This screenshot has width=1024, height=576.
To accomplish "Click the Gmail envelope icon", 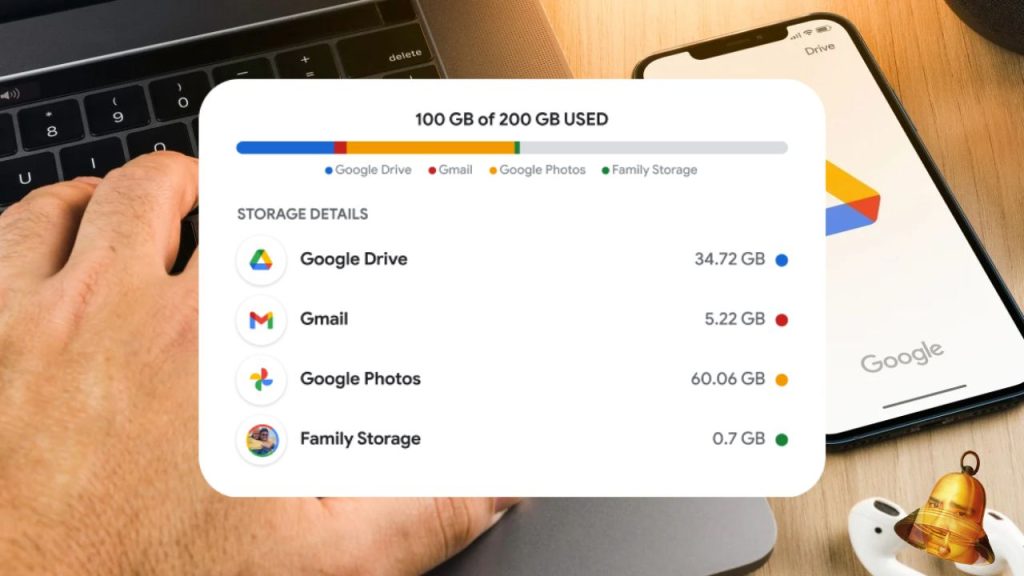I will click(x=261, y=320).
